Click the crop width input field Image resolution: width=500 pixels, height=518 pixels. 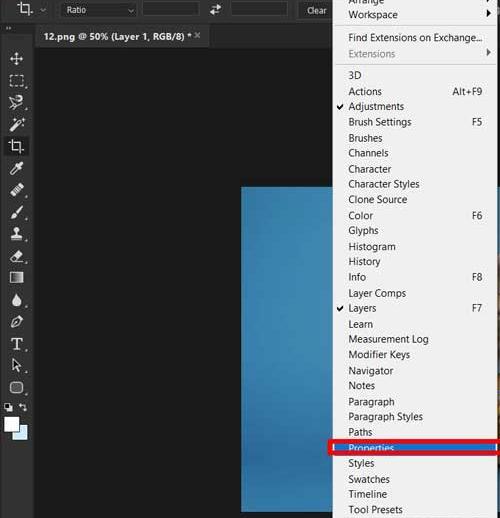click(x=171, y=10)
